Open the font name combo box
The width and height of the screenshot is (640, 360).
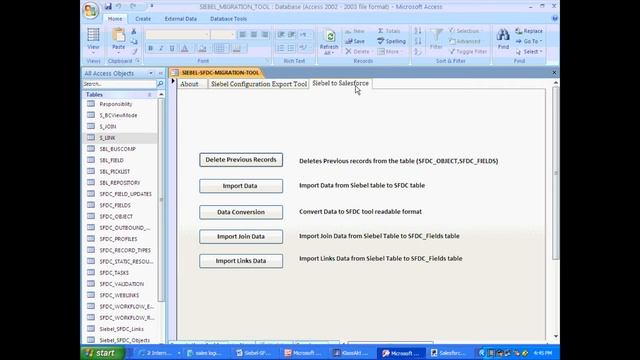[178, 35]
